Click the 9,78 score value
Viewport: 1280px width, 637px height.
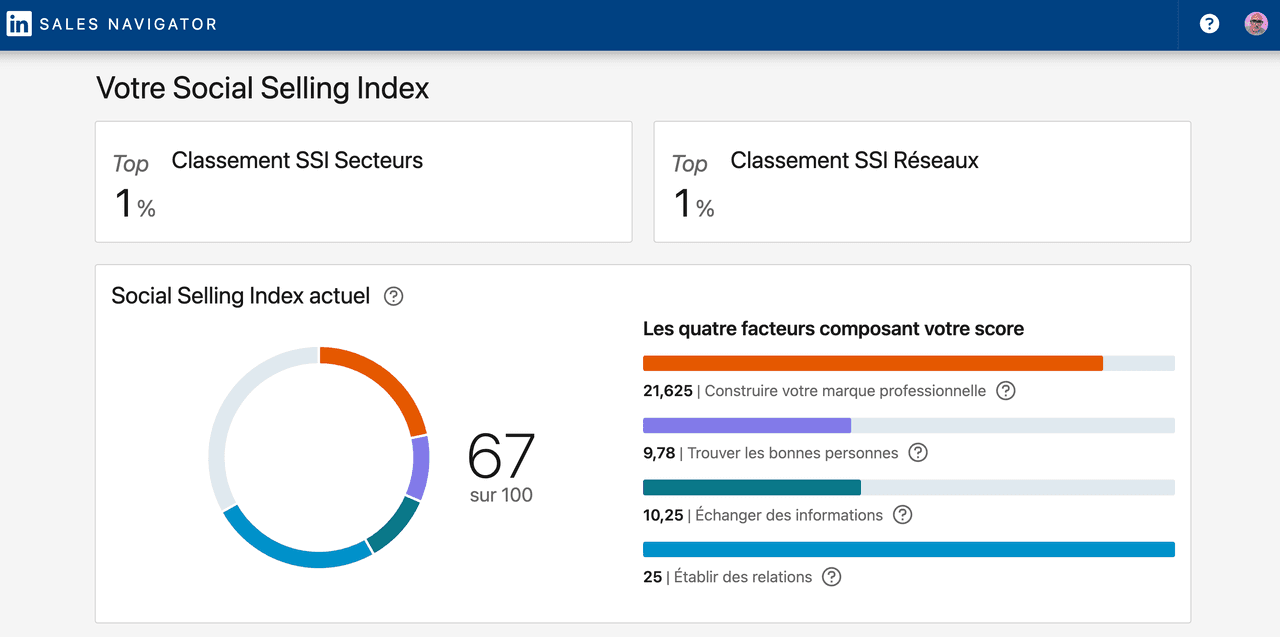659,453
